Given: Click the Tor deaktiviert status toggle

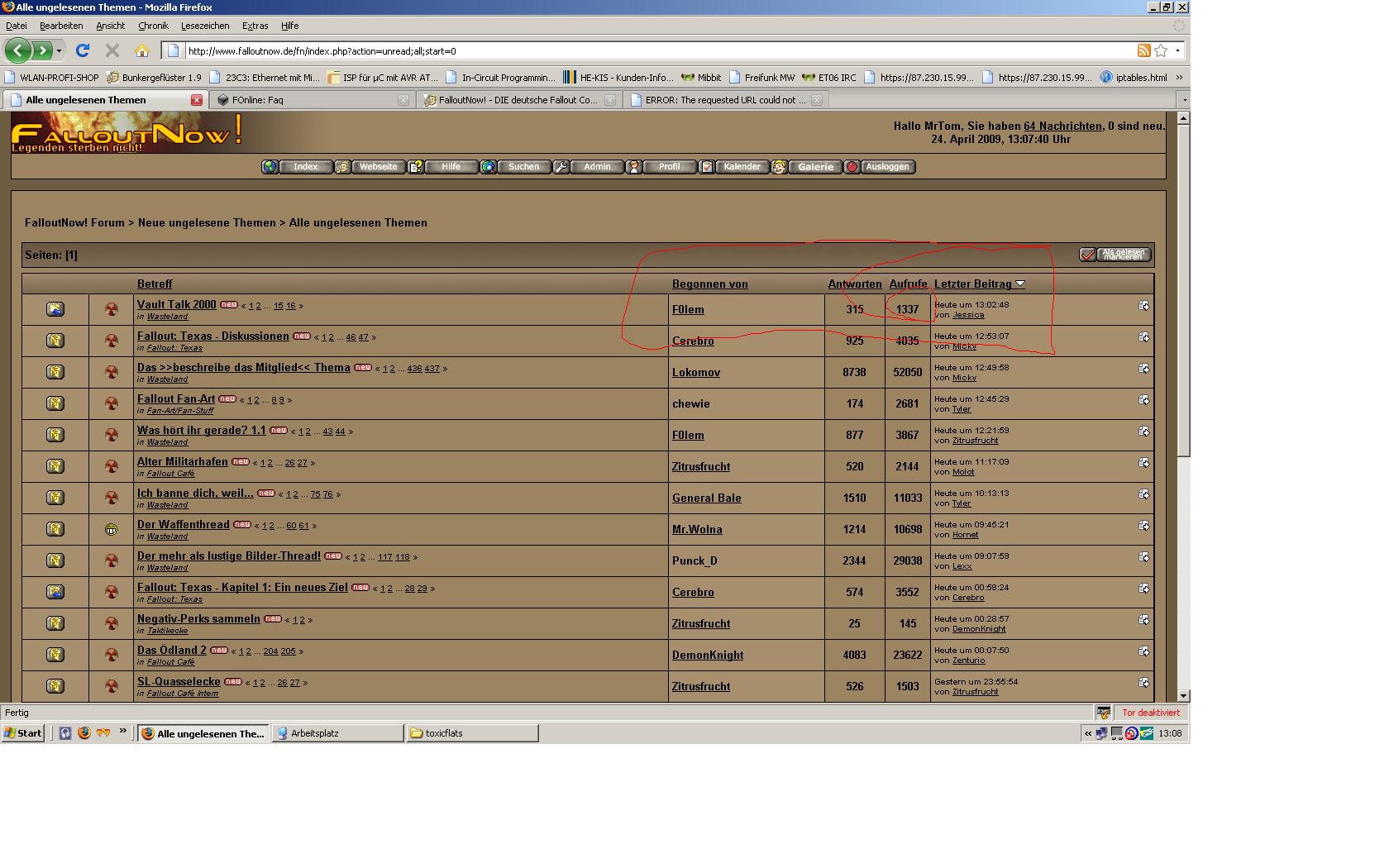Looking at the screenshot, I should pos(1150,713).
